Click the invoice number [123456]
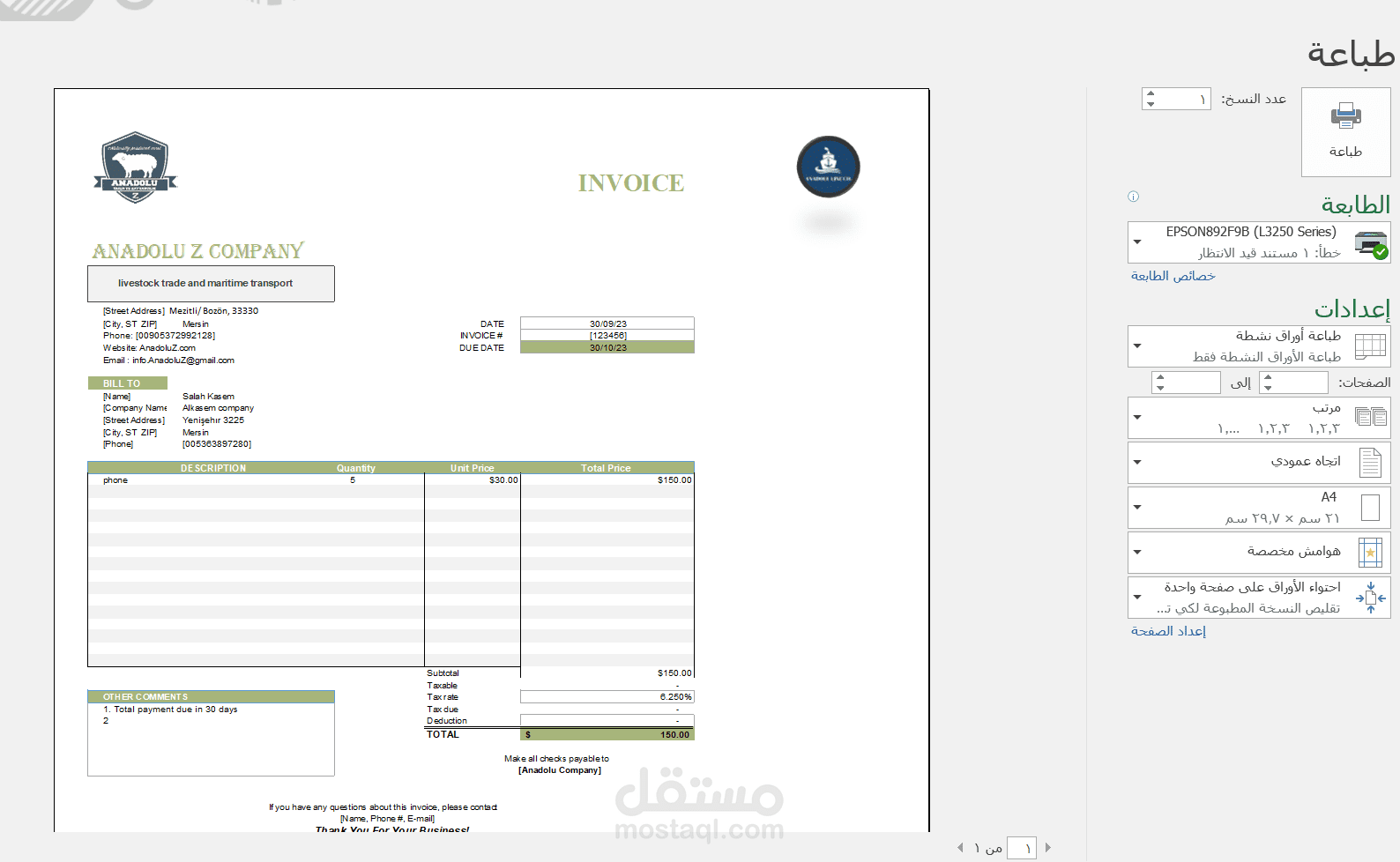Image resolution: width=1400 pixels, height=862 pixels. [608, 336]
